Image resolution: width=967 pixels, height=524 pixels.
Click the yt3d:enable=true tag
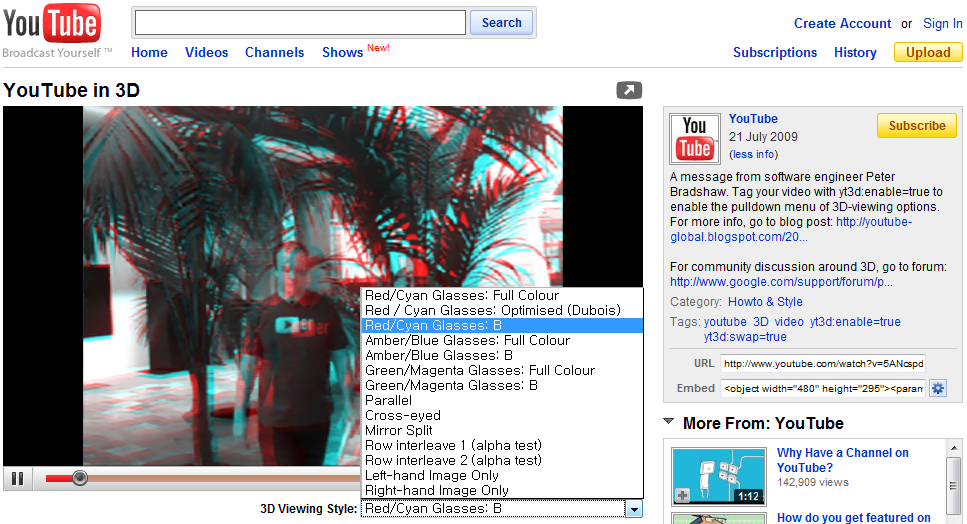(x=855, y=322)
